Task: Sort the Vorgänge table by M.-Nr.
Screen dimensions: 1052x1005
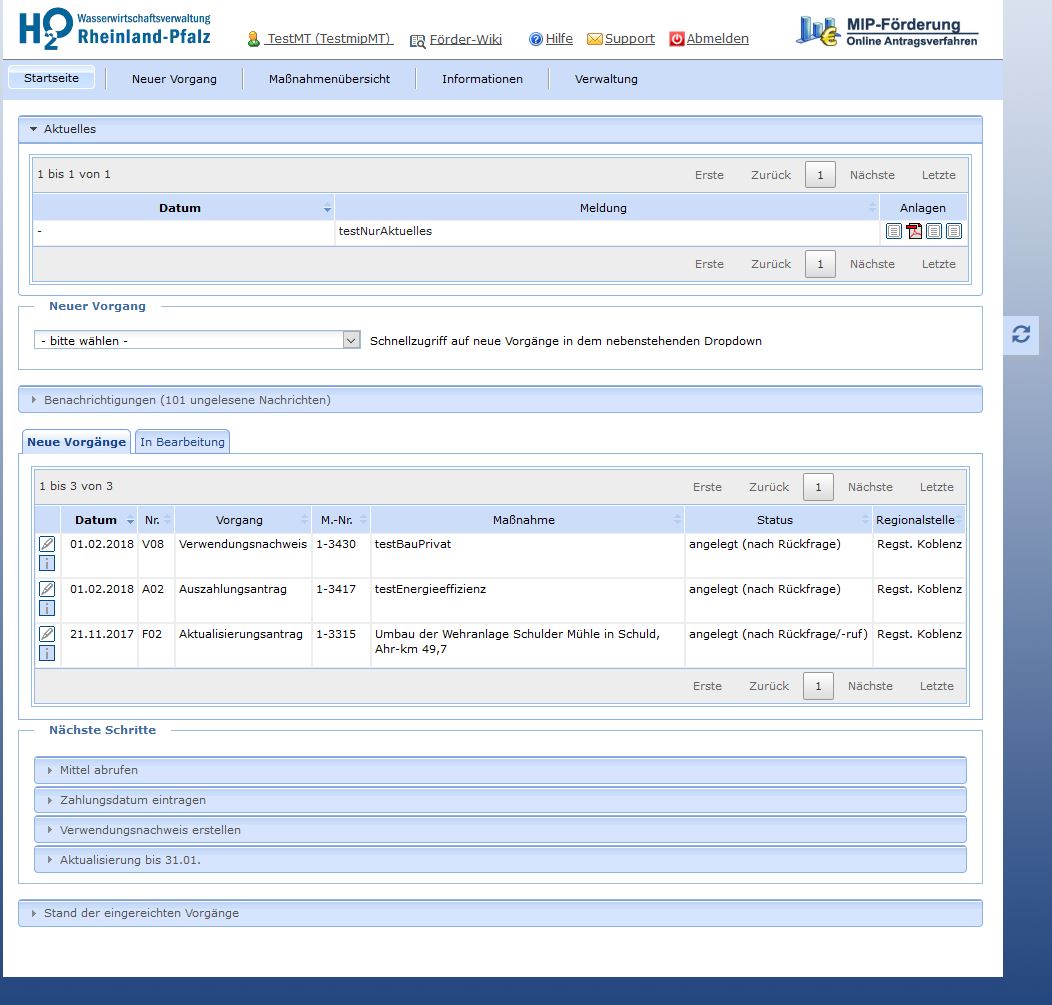Action: pos(341,520)
